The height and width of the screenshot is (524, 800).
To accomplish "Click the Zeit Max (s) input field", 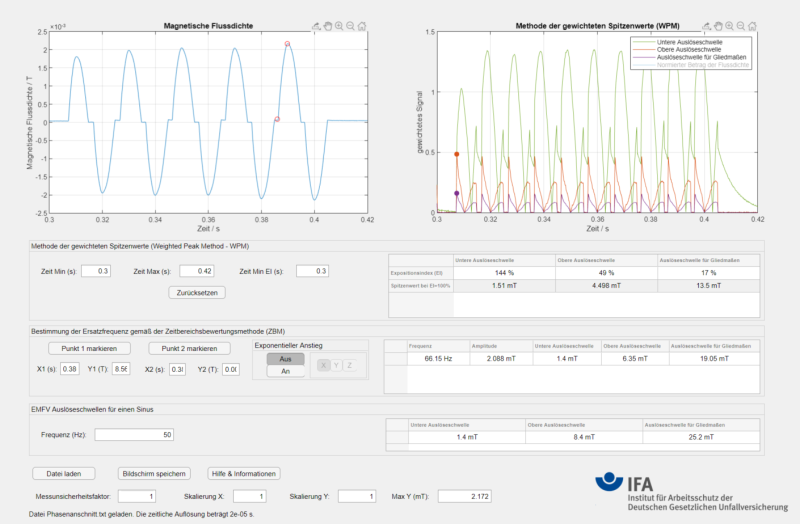I will [x=202, y=271].
